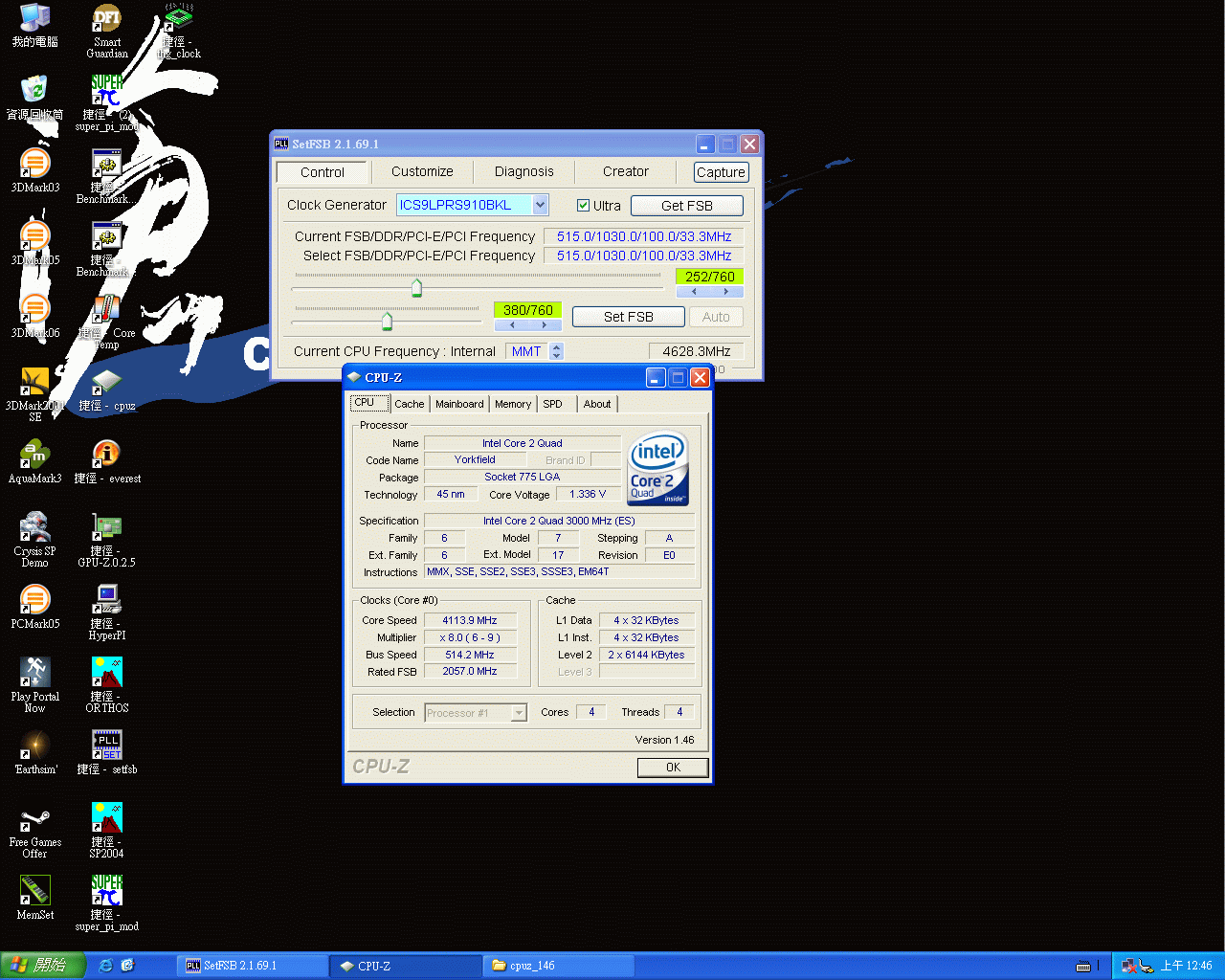Click the CPU-Z taskbar button
Image resolution: width=1225 pixels, height=980 pixels.
coord(406,966)
